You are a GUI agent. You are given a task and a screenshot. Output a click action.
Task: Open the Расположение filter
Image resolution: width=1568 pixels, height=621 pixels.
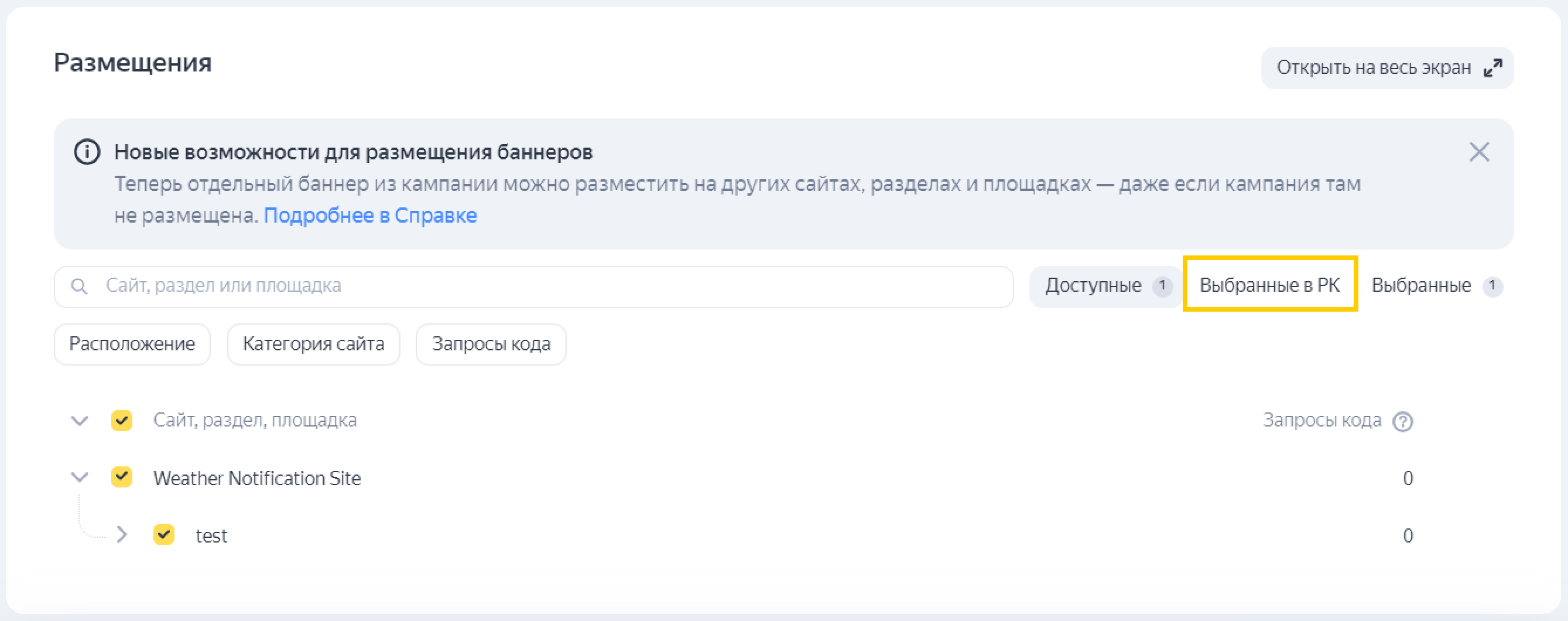tap(132, 344)
